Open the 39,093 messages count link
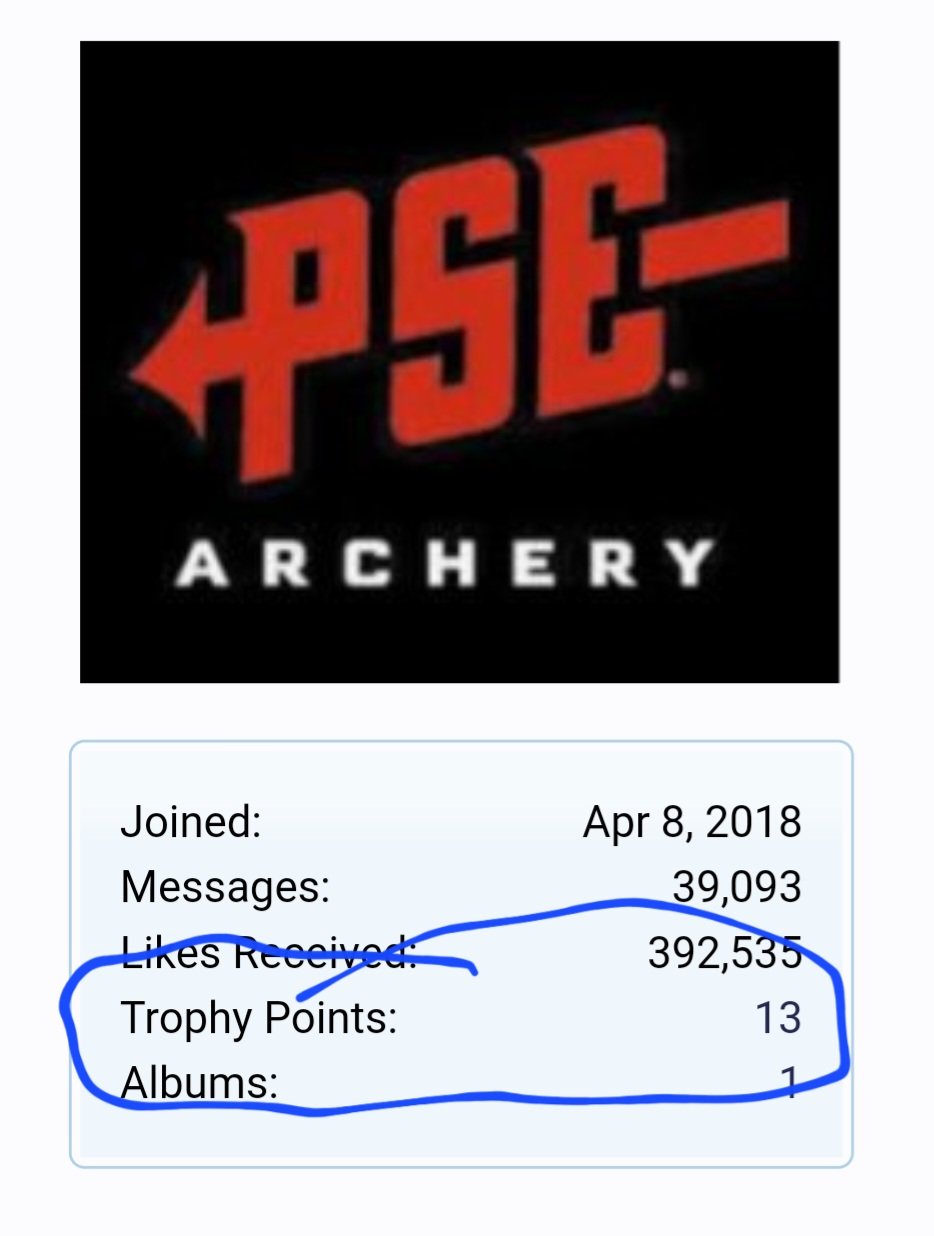This screenshot has width=934, height=1236. 737,887
